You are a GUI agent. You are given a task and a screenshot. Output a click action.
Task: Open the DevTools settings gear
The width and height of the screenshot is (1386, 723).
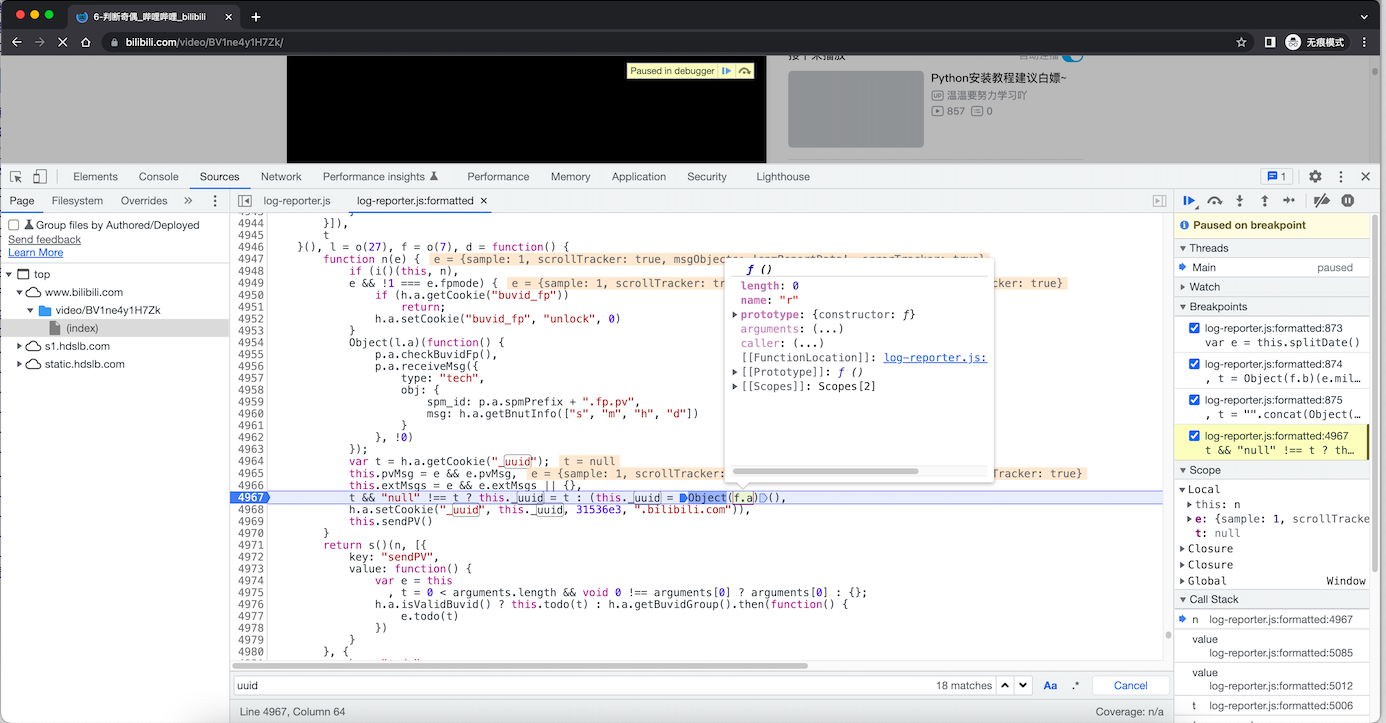tap(1315, 177)
